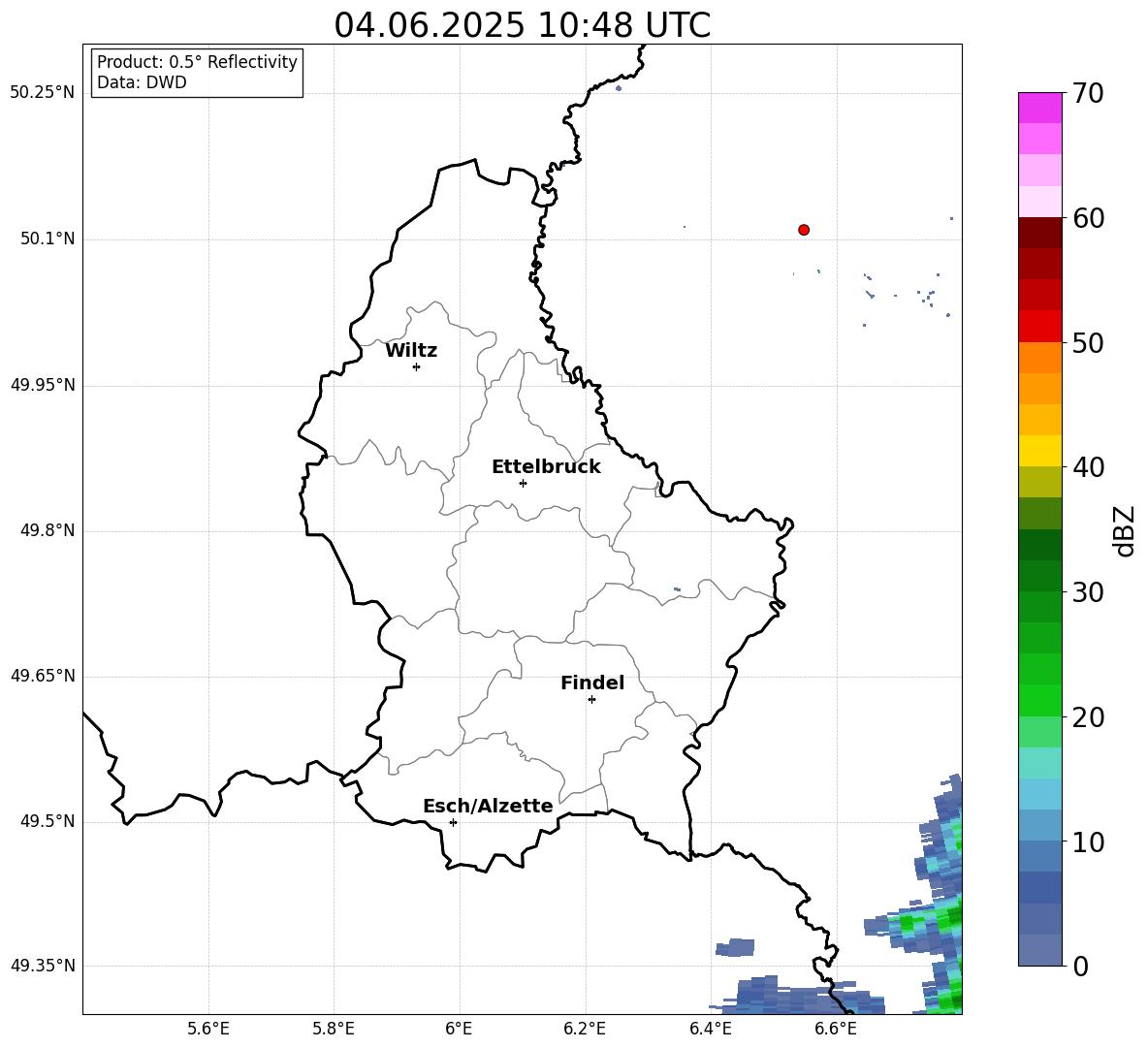Click the Ettelbruck city label

point(546,467)
